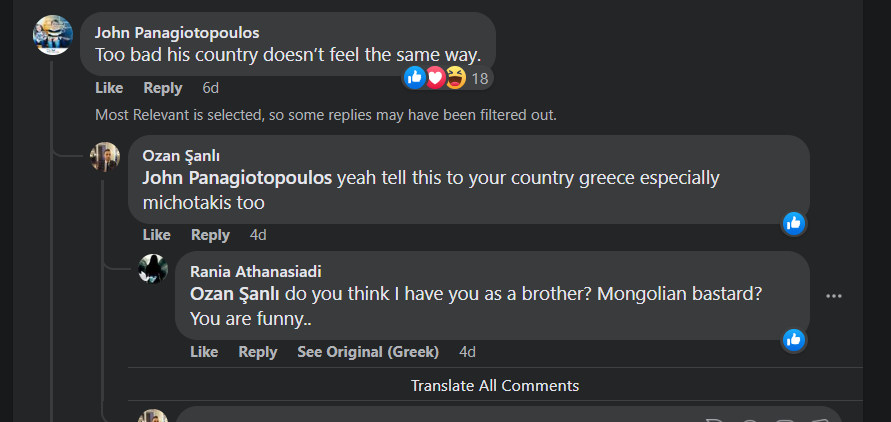The image size is (891, 422).
Task: Like John Panagiotopoulos's comment
Action: coord(109,88)
